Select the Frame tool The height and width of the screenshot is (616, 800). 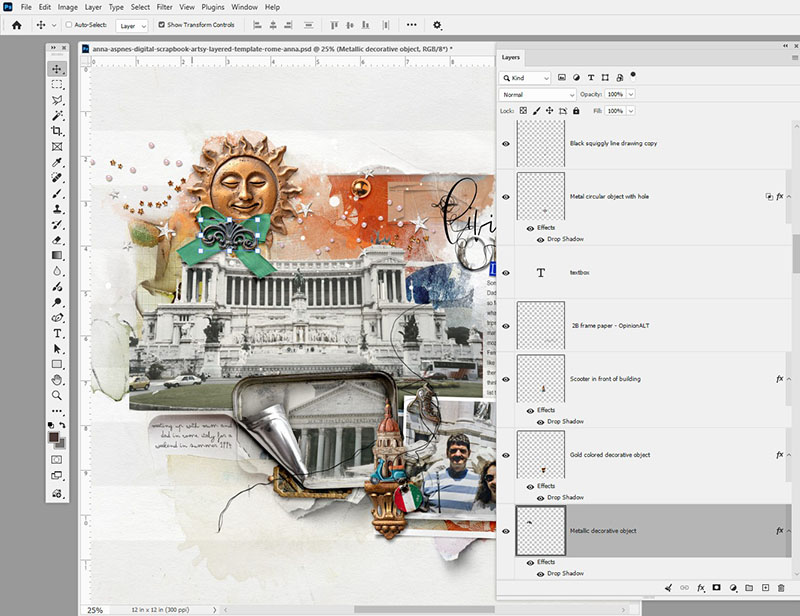point(57,147)
